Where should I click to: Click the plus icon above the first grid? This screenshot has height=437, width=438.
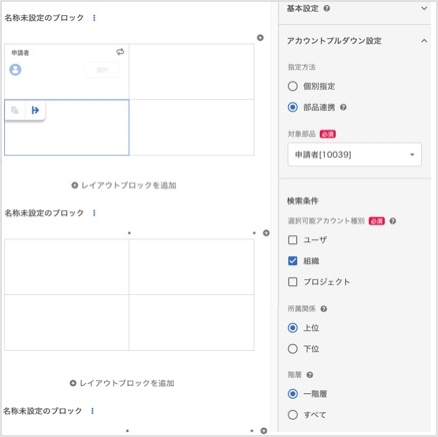pos(260,38)
